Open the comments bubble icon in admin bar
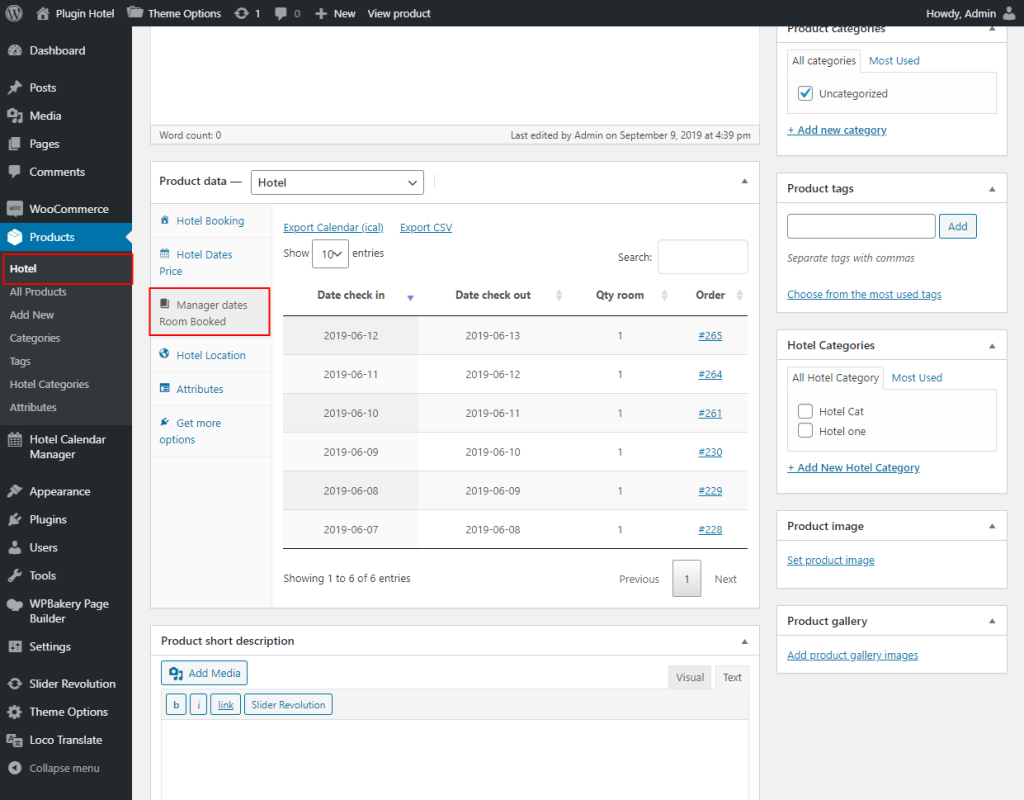 tap(281, 14)
